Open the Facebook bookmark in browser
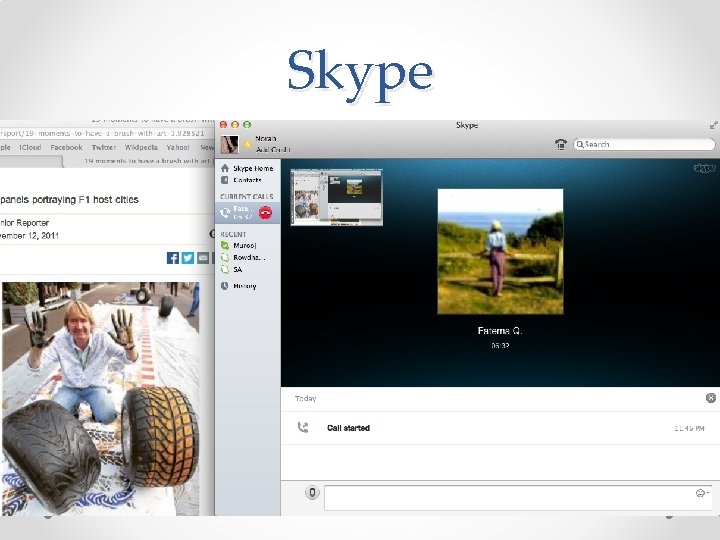The image size is (720, 540). coord(66,147)
